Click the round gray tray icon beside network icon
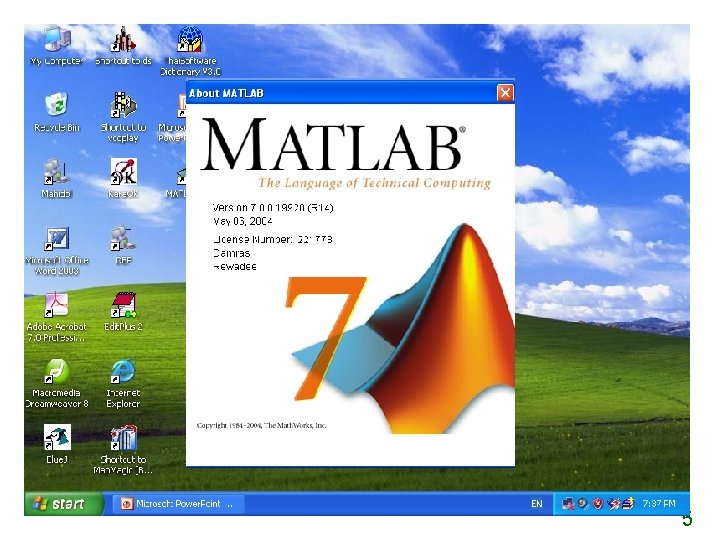 [583, 504]
